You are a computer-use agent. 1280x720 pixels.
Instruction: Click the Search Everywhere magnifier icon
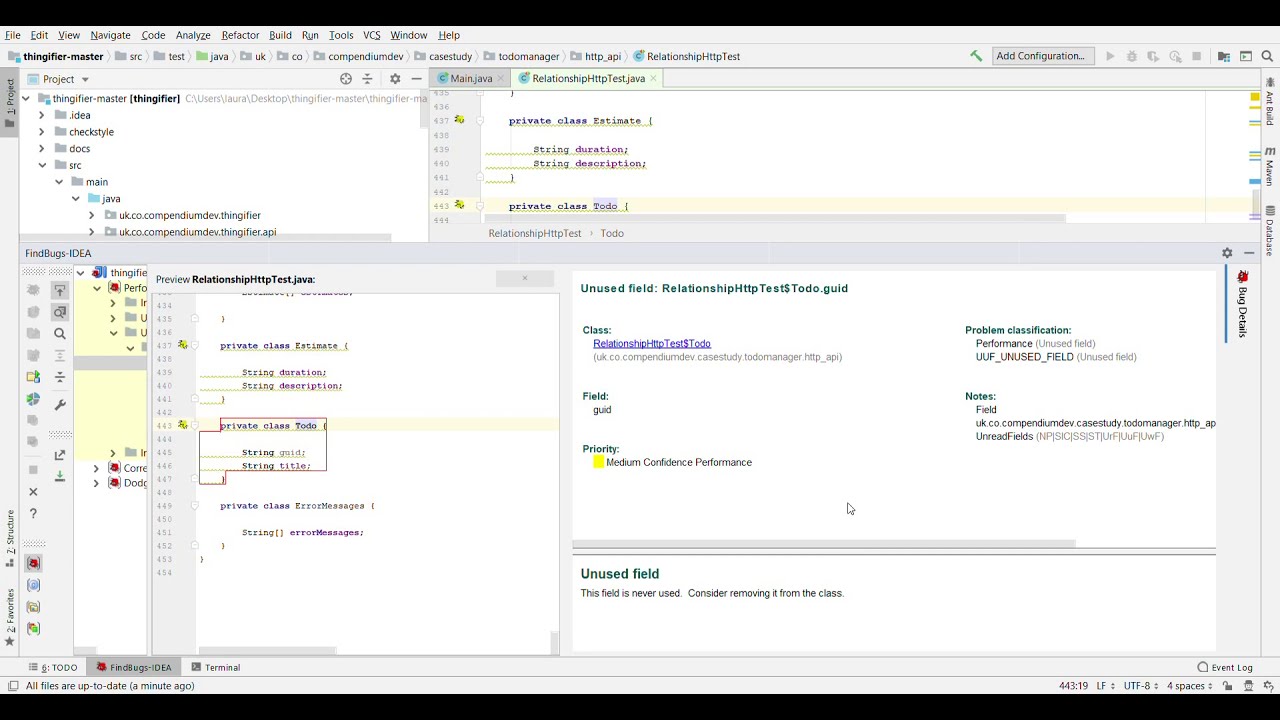coord(1267,56)
